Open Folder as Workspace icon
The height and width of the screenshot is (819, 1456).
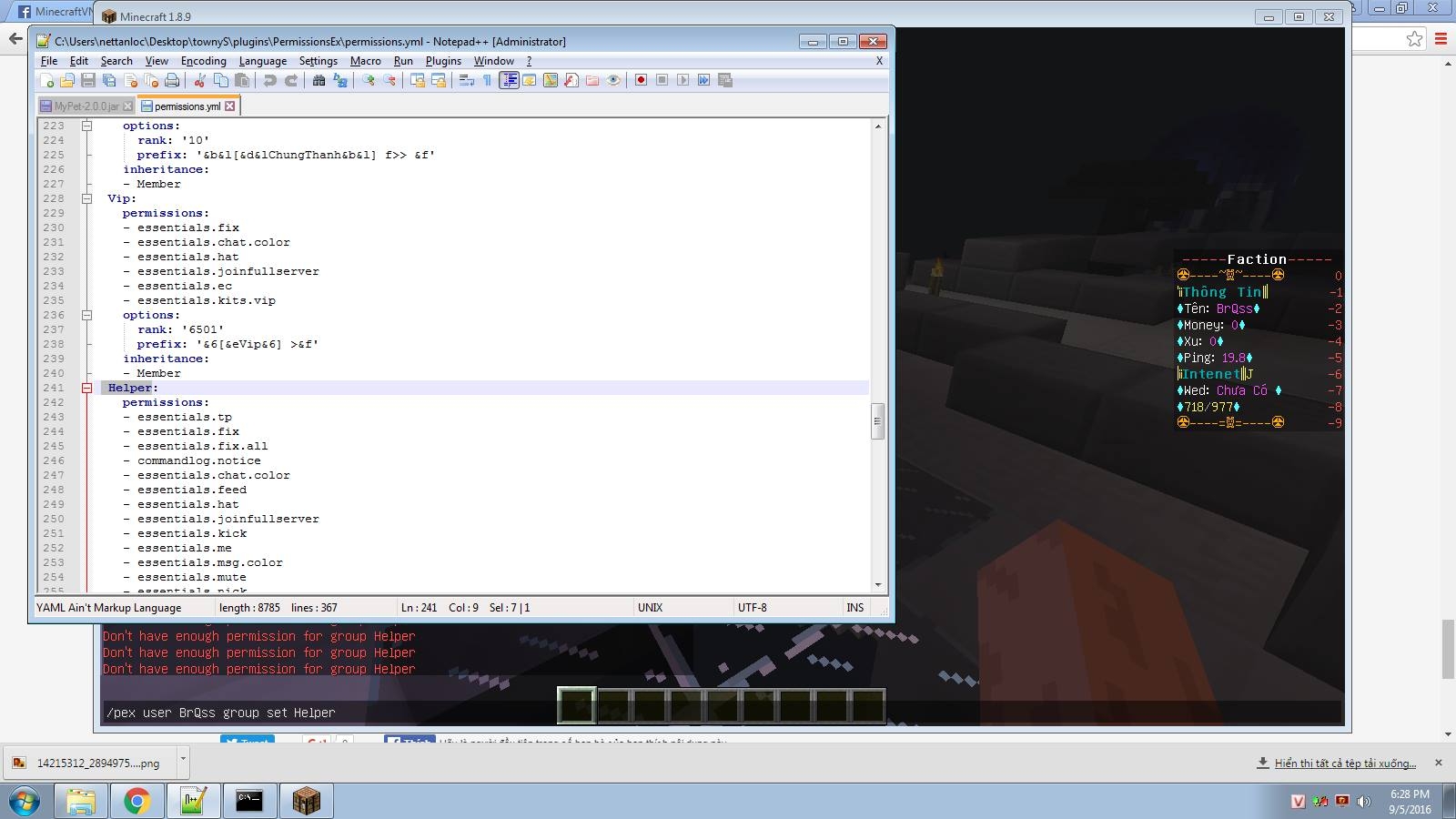pyautogui.click(x=592, y=80)
